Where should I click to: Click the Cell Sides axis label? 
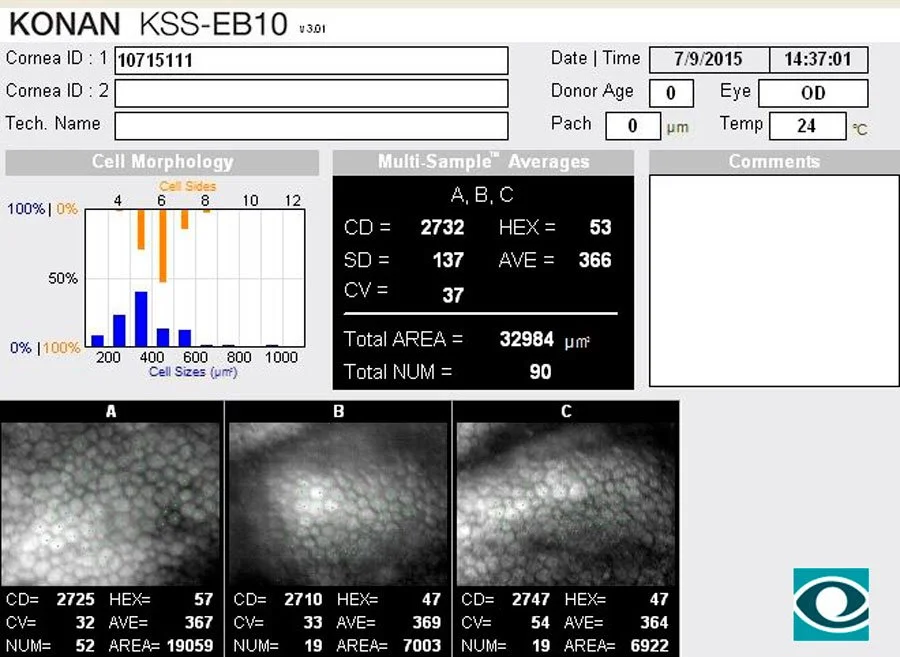(188, 186)
